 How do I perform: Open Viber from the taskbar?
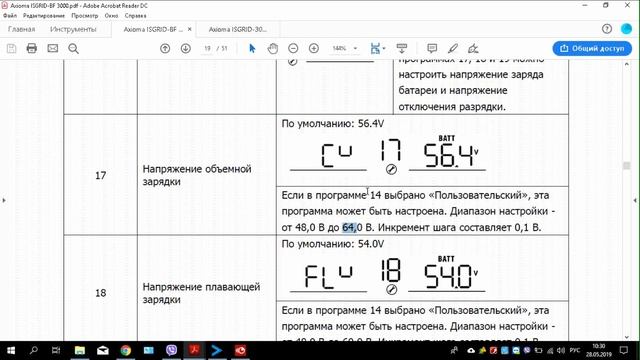[x=171, y=351]
